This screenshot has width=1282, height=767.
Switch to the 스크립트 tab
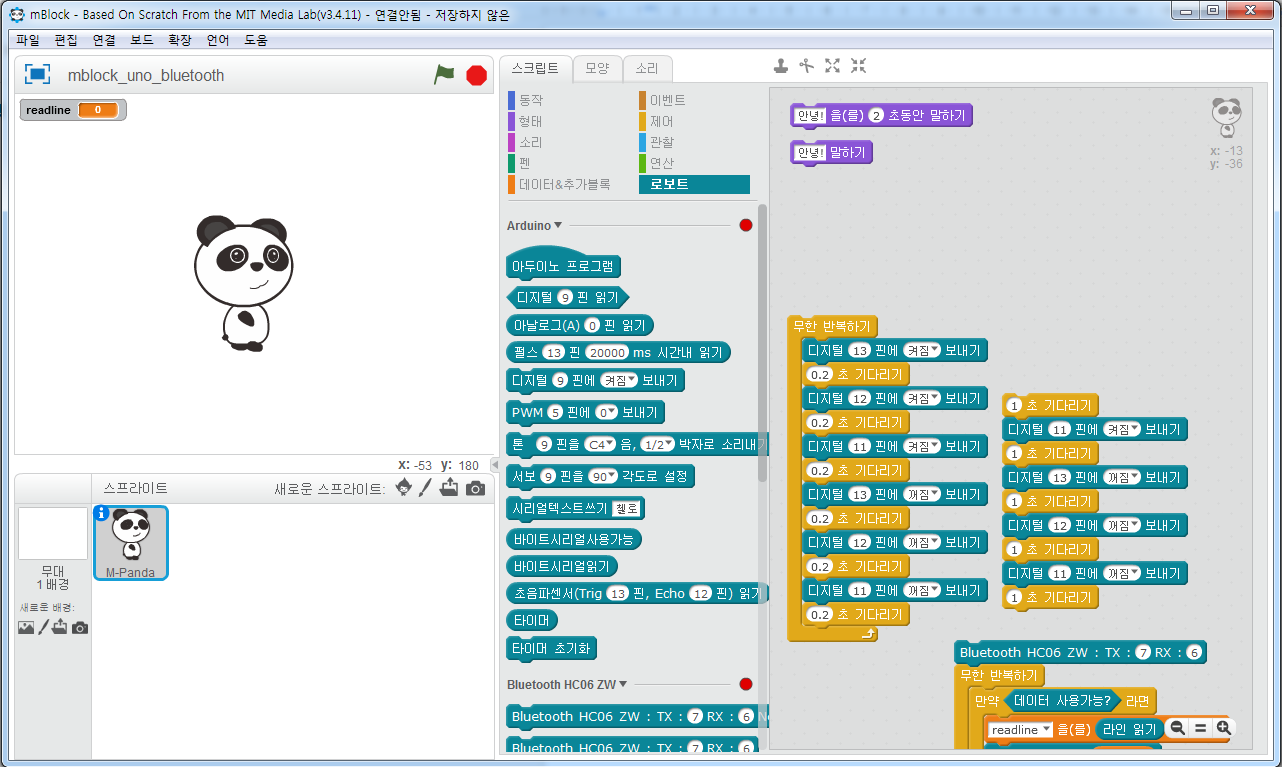point(535,68)
